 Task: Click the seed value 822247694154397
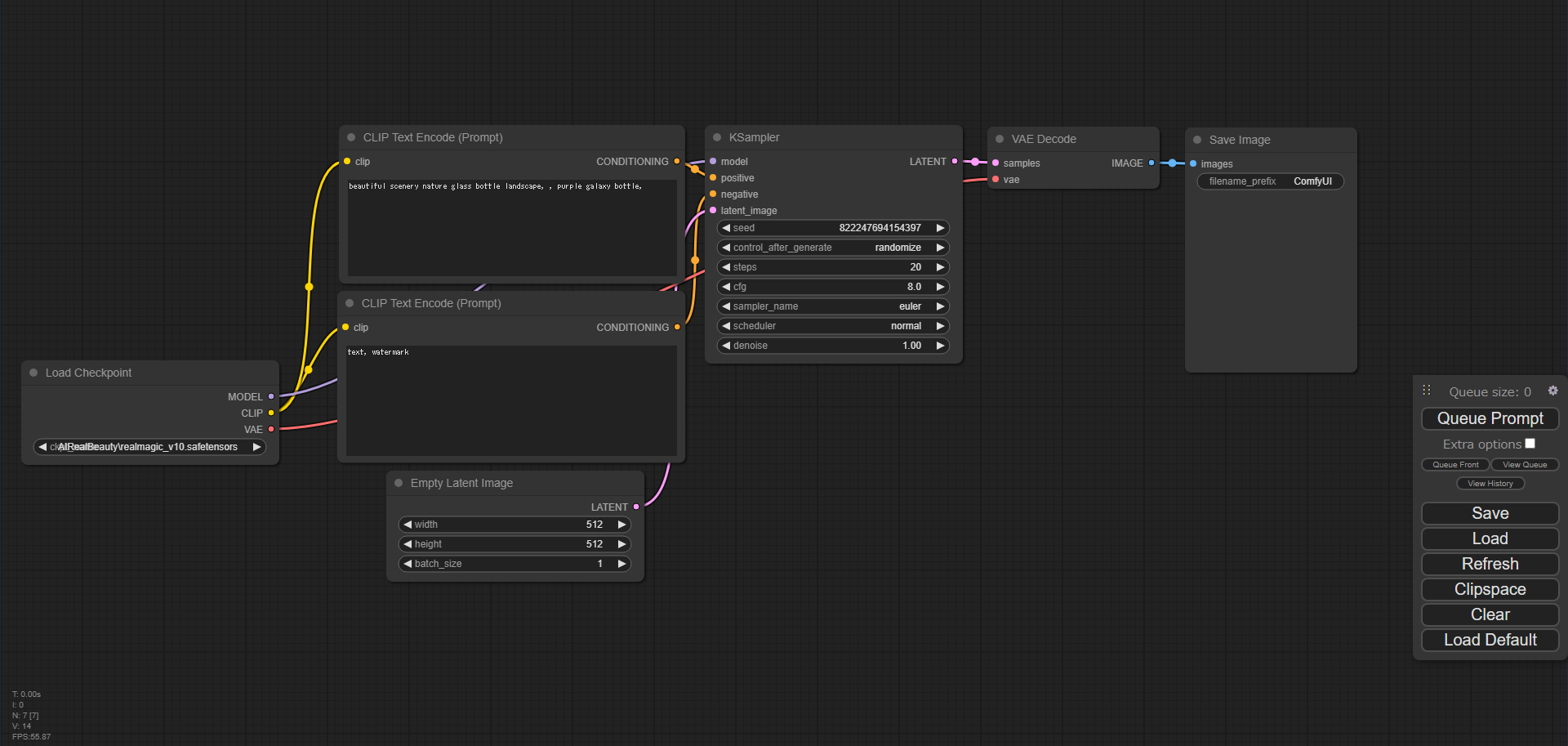[x=880, y=228]
